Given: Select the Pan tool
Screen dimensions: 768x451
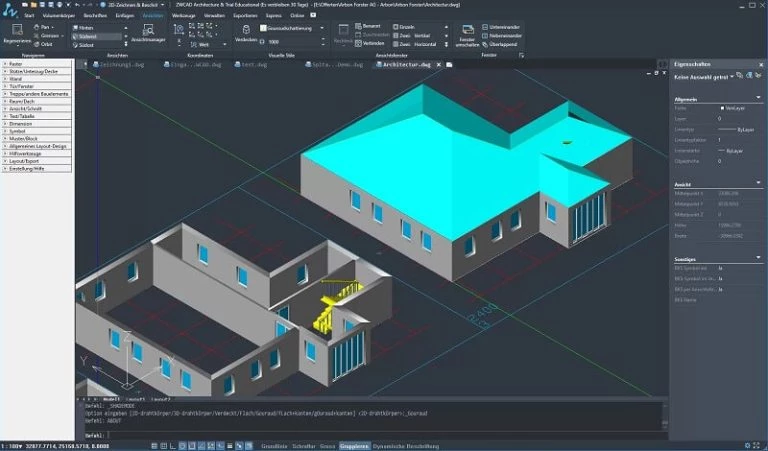Looking at the screenshot, I should tap(44, 27).
